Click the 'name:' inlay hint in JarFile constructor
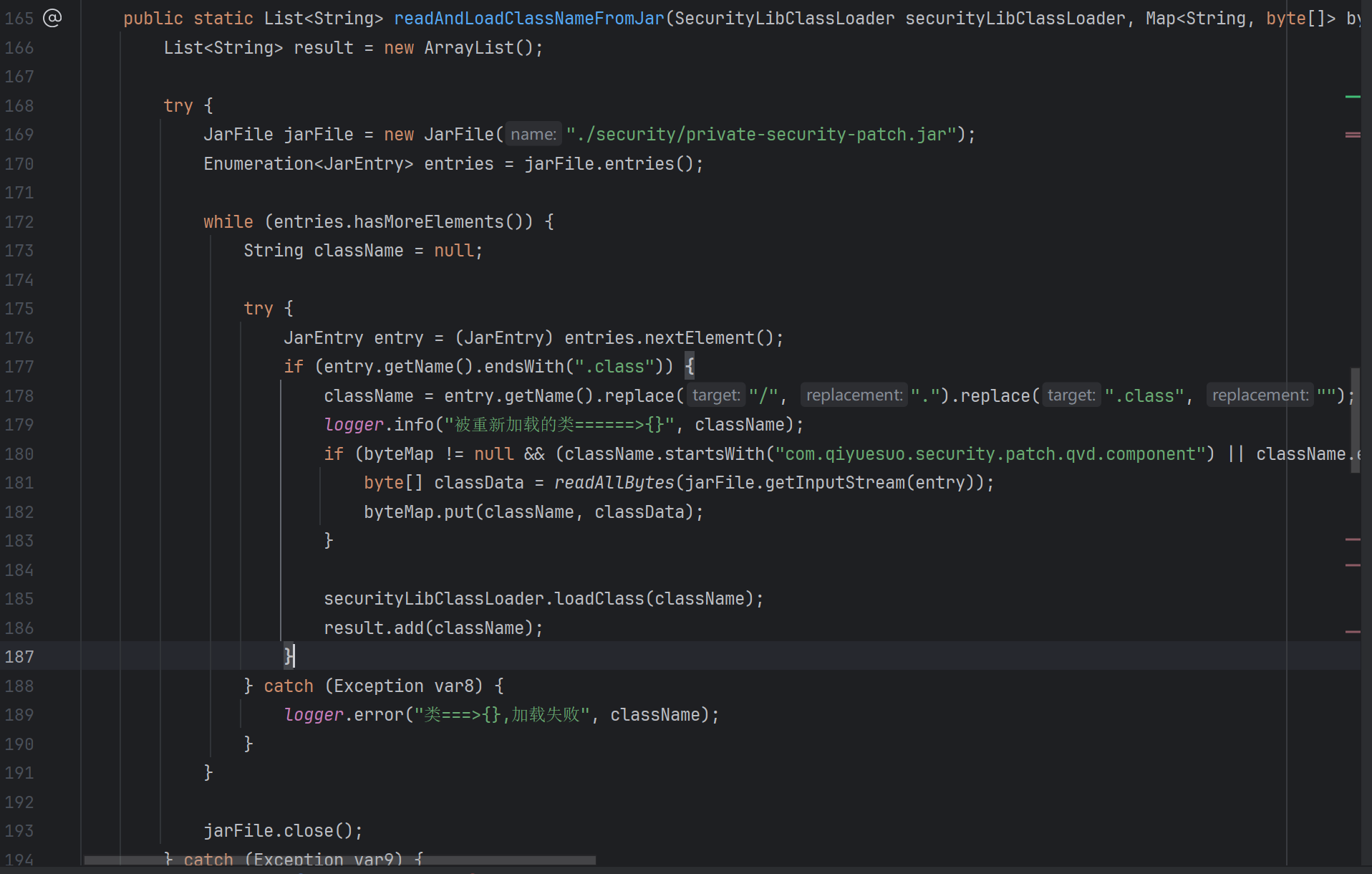Image resolution: width=1372 pixels, height=874 pixels. pos(533,135)
